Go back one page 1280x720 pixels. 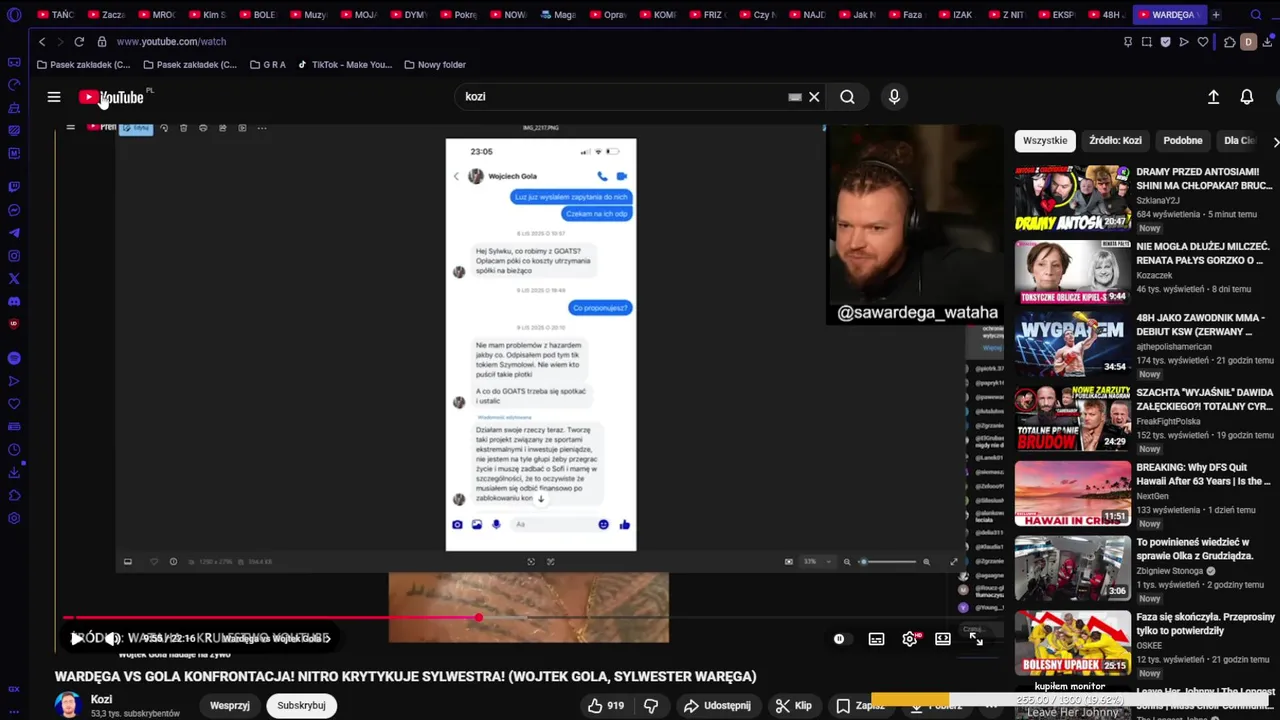click(x=41, y=42)
